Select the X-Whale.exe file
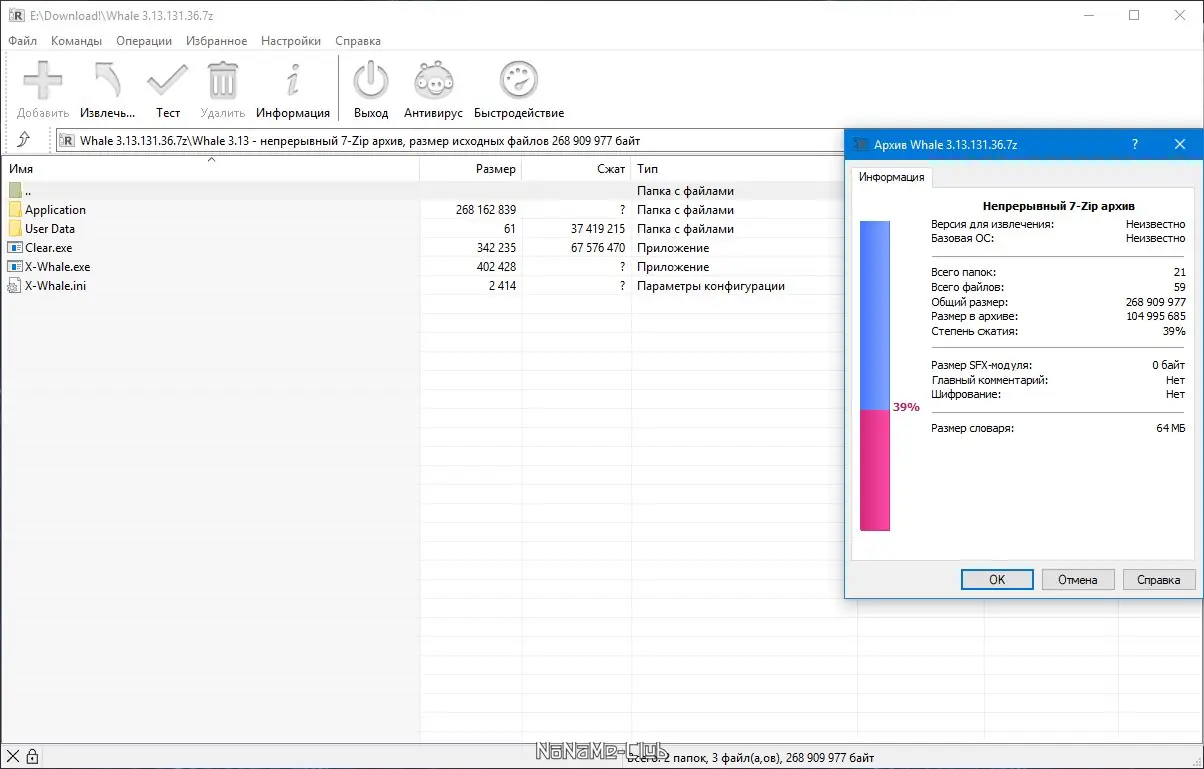Image resolution: width=1204 pixels, height=769 pixels. click(56, 266)
